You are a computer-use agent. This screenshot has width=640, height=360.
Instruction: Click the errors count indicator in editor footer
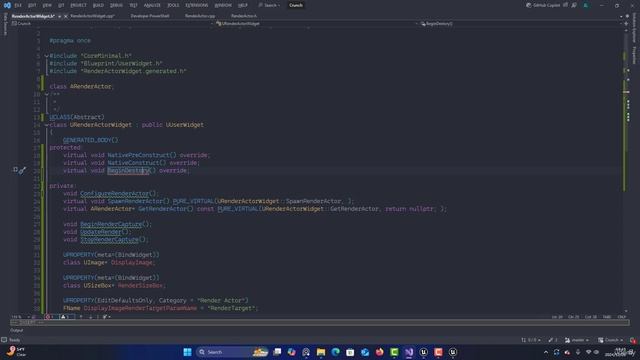coord(51,317)
